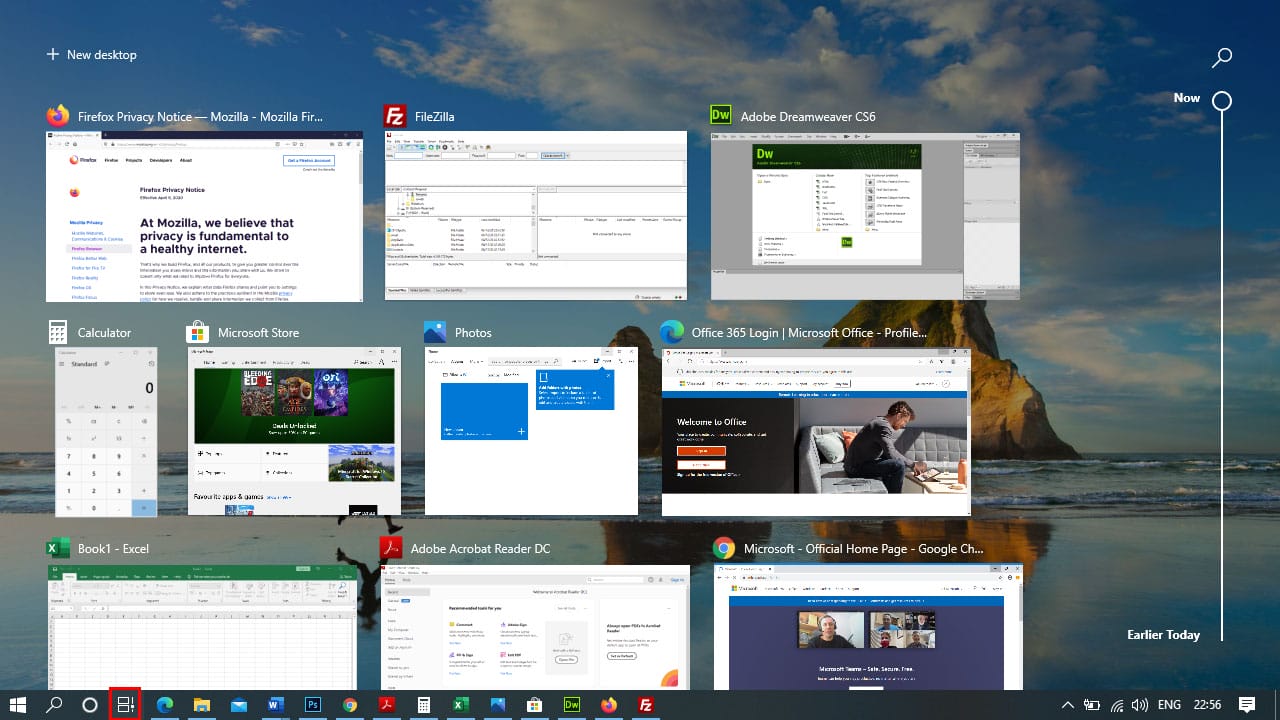Image resolution: width=1280 pixels, height=720 pixels.
Task: Click the timeline search magnifier icon
Action: point(1221,58)
